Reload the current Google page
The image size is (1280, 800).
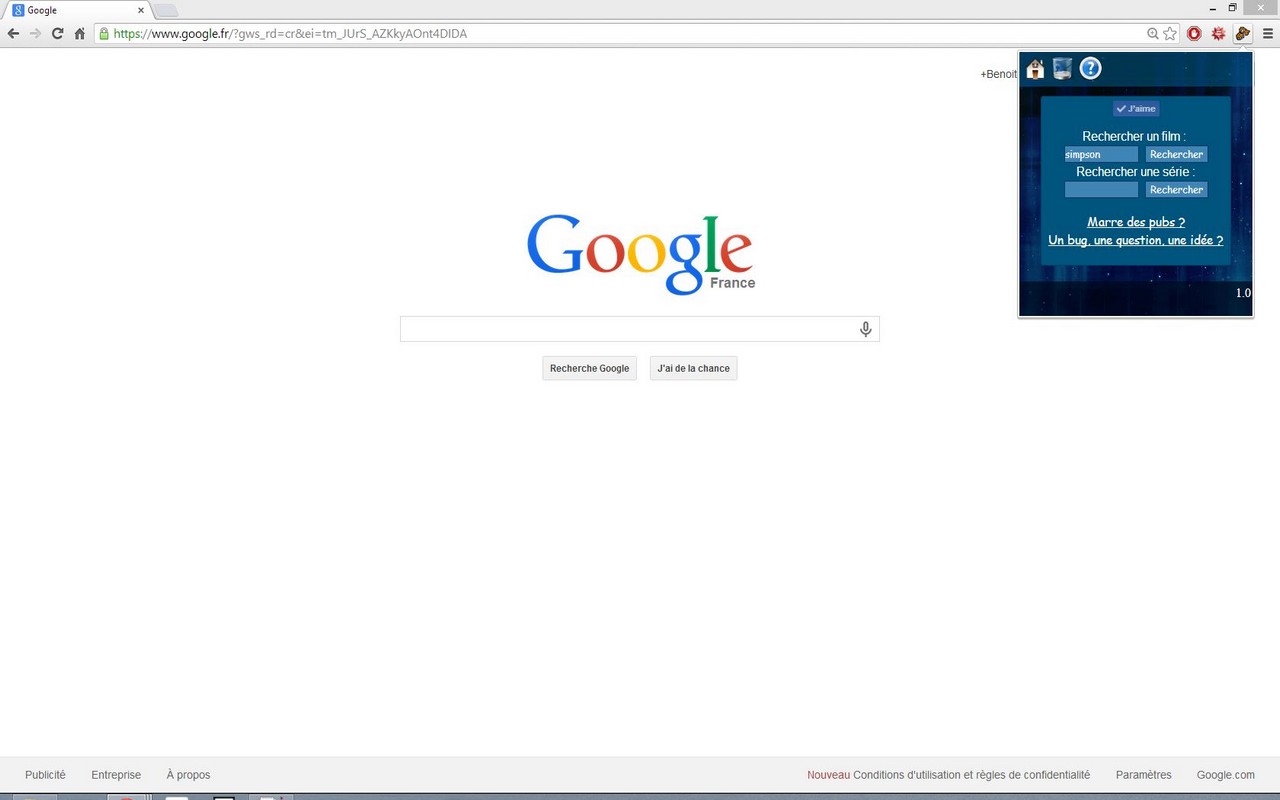(x=57, y=33)
